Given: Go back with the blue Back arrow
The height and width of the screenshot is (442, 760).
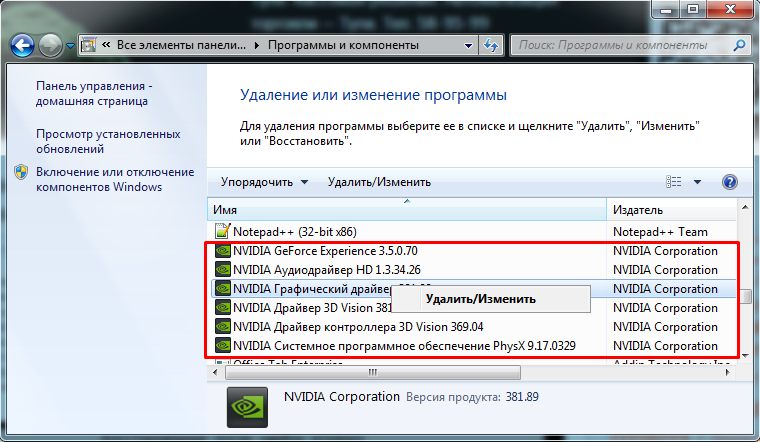Looking at the screenshot, I should (x=22, y=46).
